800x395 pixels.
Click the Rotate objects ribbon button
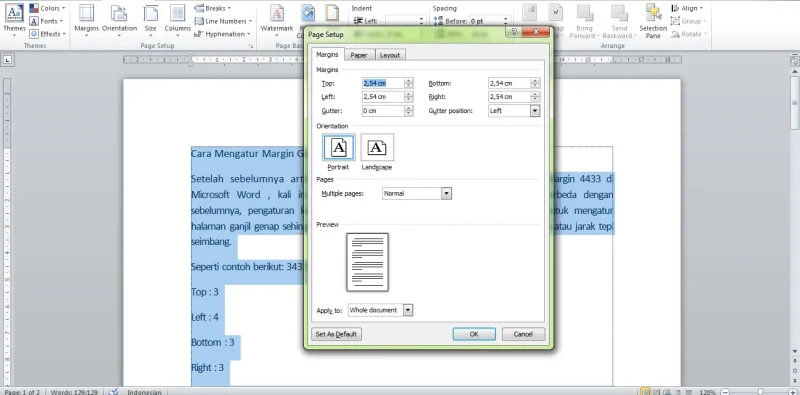pos(688,34)
